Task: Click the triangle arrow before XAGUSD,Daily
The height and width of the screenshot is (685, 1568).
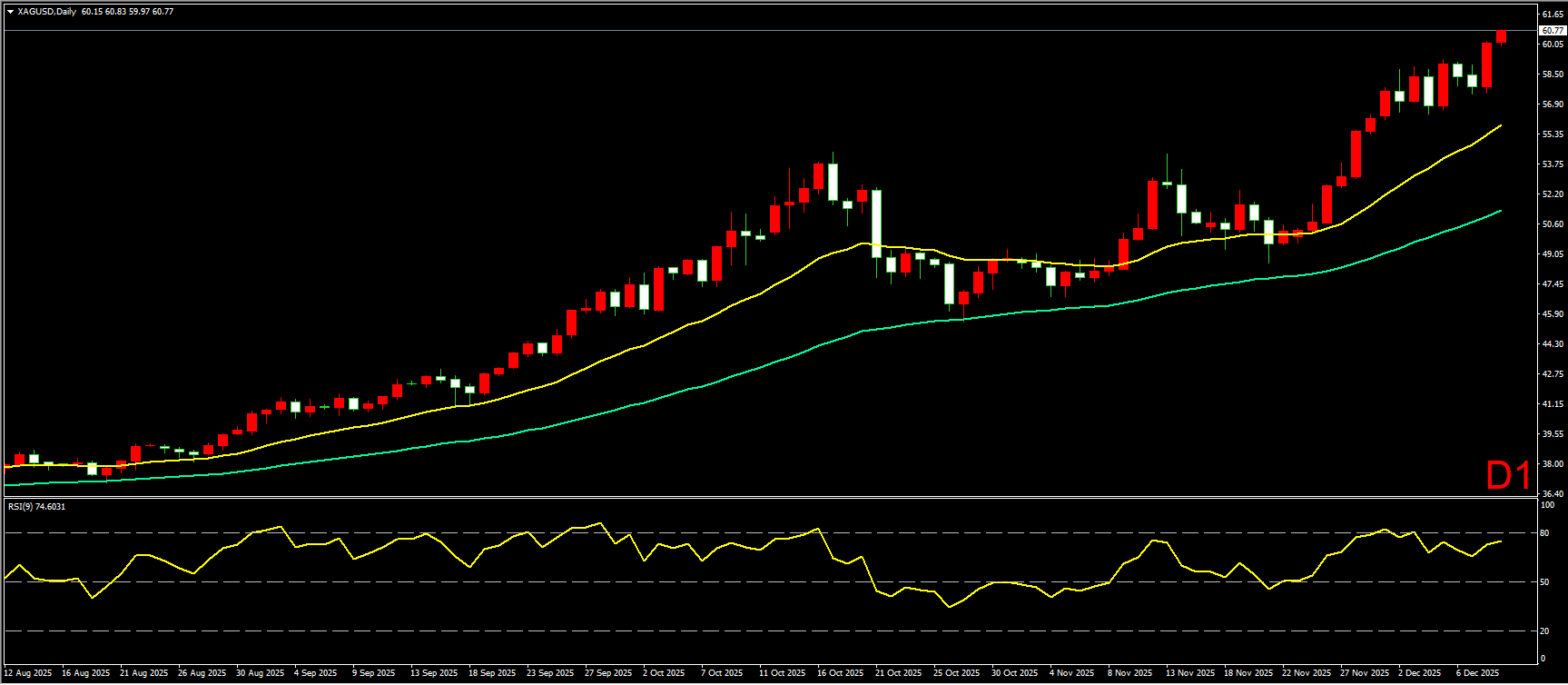Action: (x=10, y=12)
